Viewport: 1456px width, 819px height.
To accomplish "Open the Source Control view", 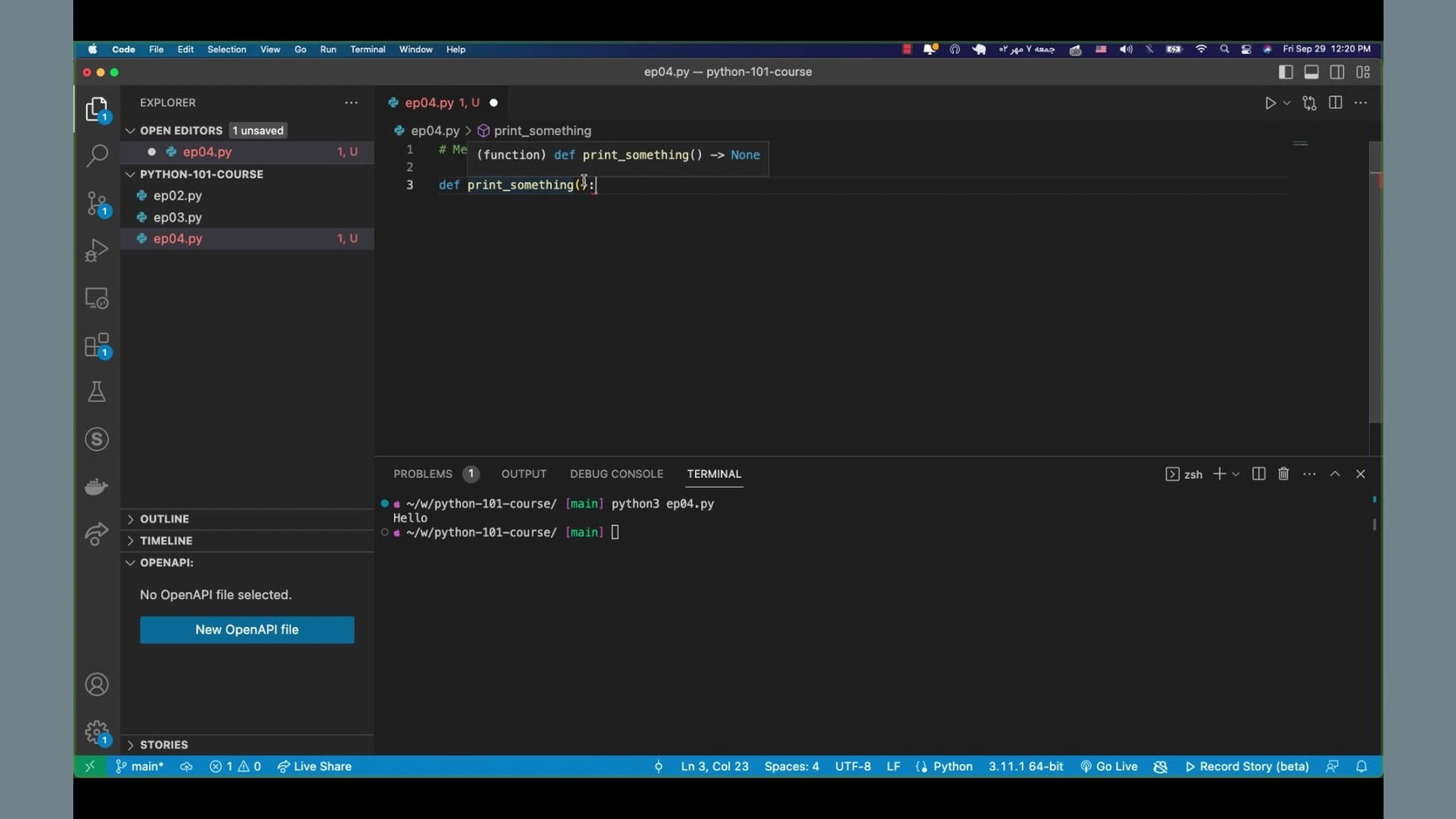I will click(97, 204).
